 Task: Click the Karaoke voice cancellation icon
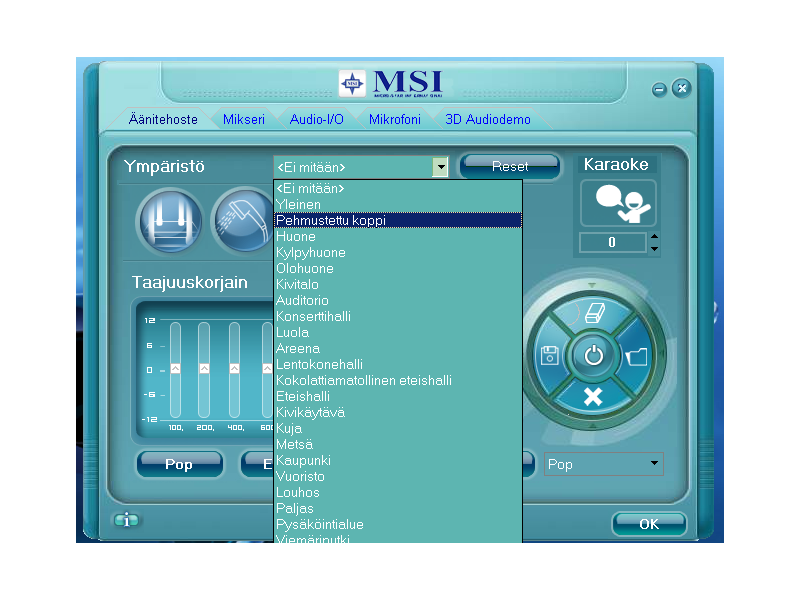618,203
